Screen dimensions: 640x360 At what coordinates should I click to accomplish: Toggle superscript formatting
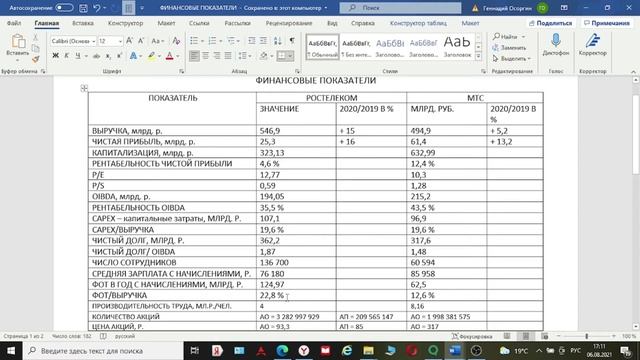[x=119, y=56]
